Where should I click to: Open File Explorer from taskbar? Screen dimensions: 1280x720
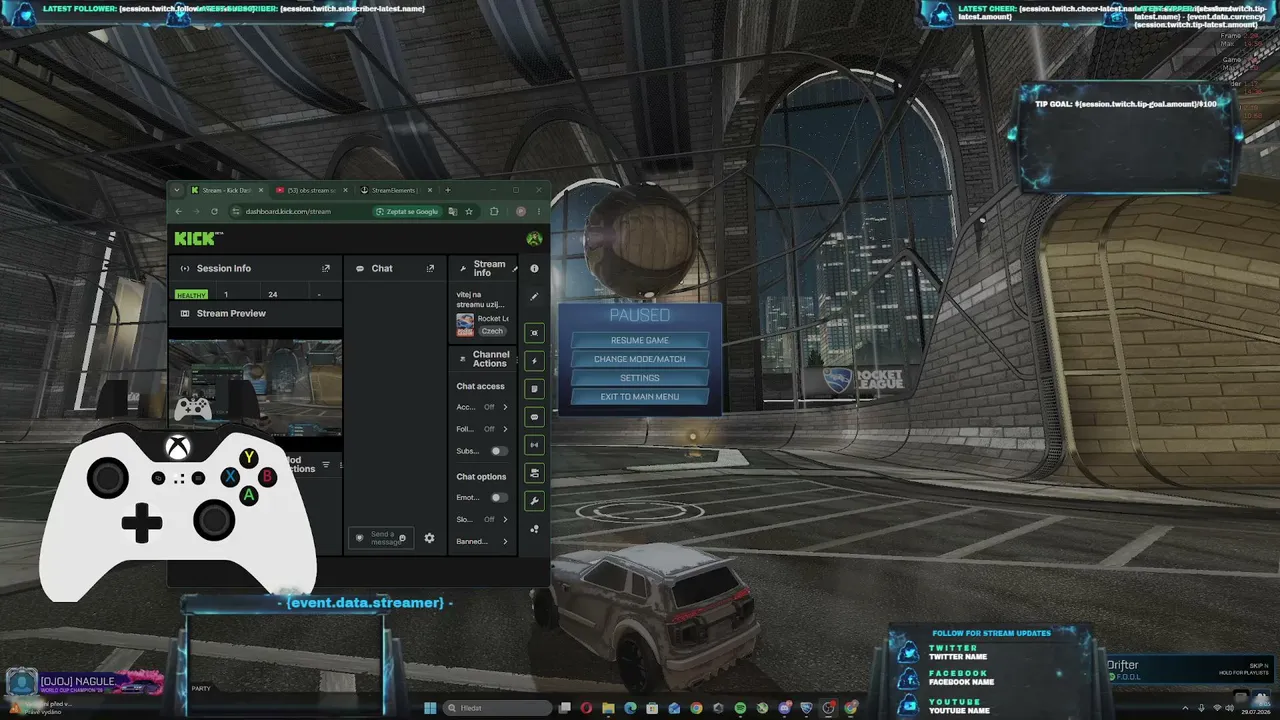(x=608, y=708)
